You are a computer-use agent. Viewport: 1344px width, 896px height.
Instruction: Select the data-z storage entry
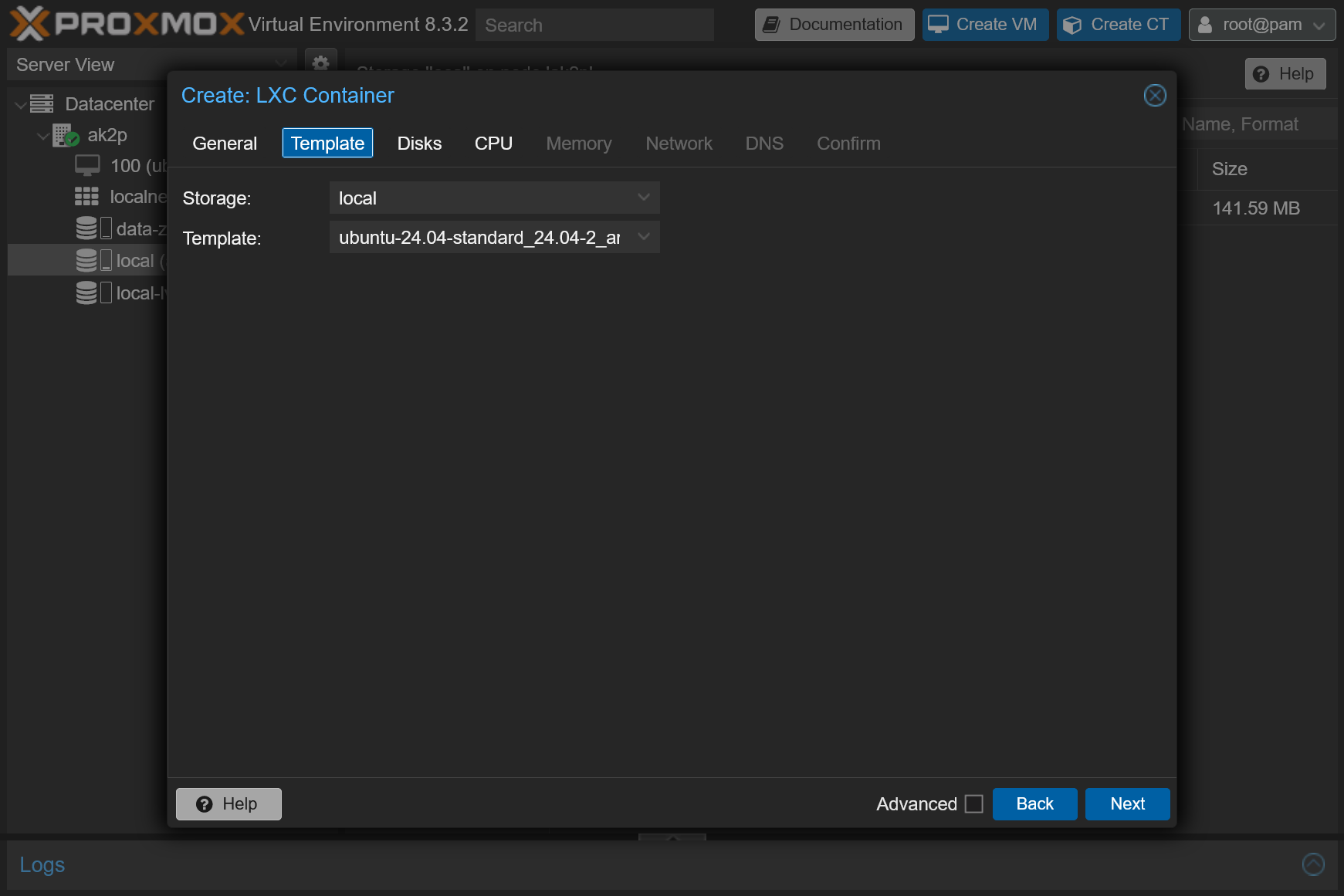tap(141, 229)
